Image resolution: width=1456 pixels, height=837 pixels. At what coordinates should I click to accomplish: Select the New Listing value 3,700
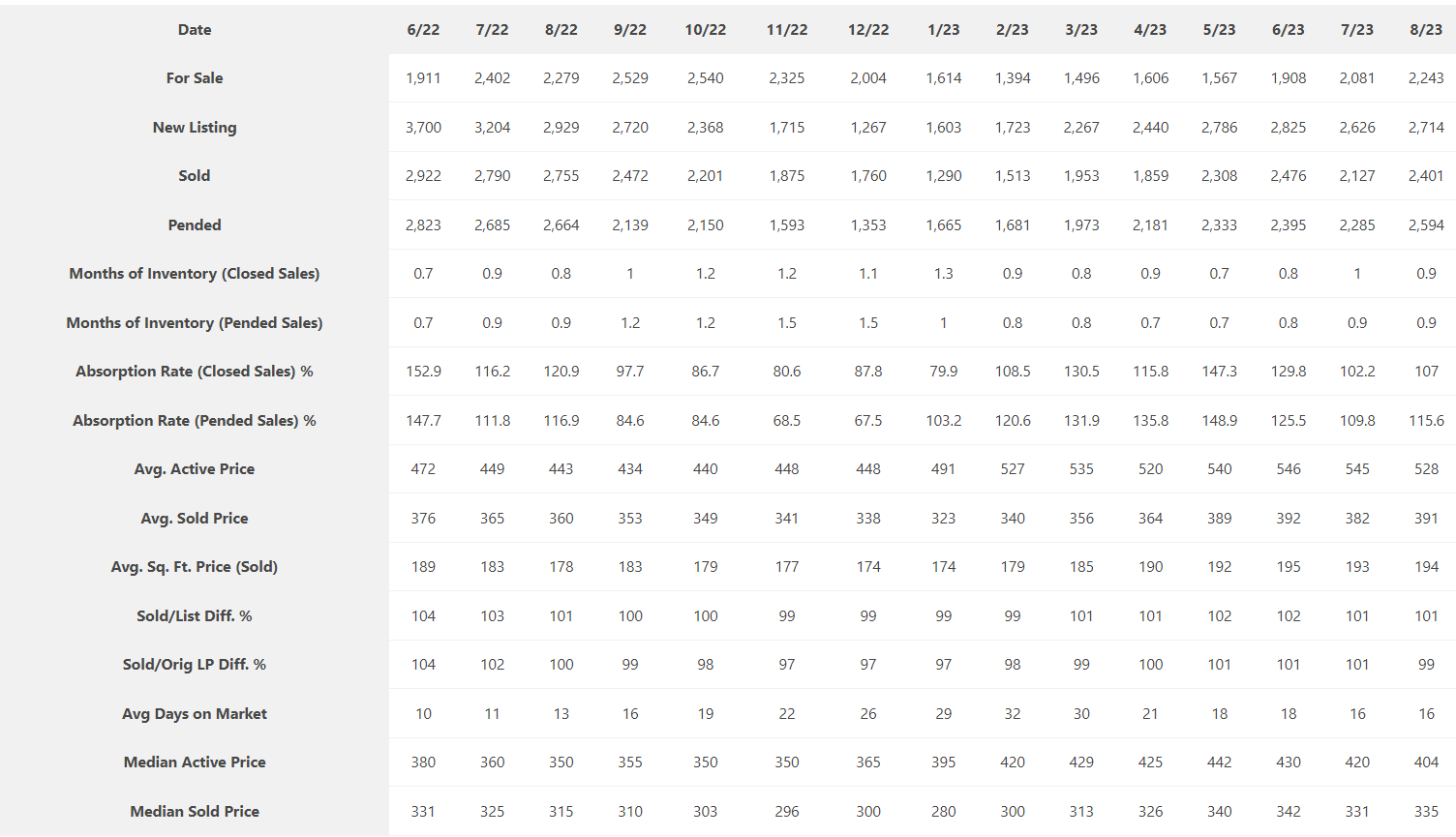point(423,128)
